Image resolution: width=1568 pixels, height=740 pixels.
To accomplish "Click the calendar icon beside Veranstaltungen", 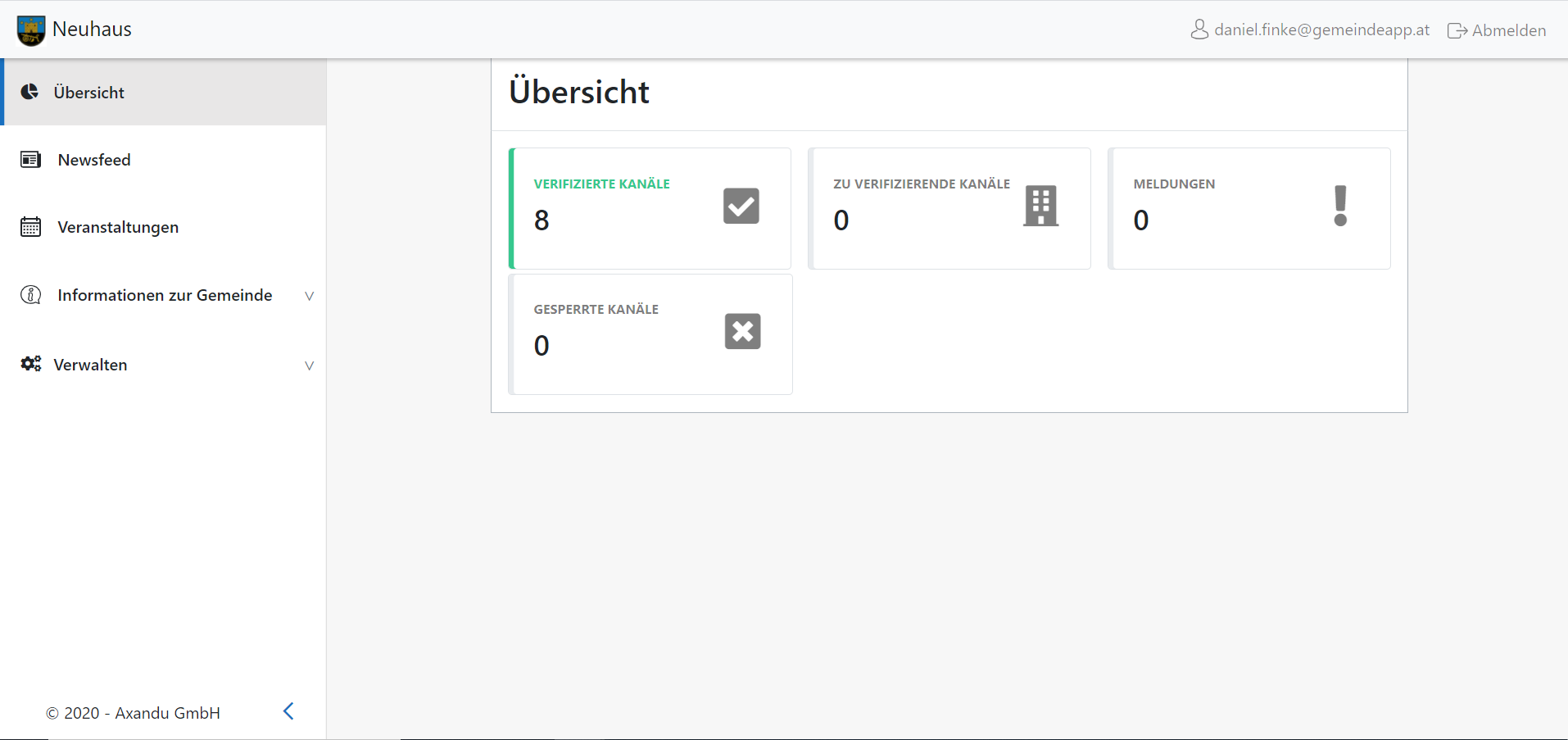I will tap(31, 227).
